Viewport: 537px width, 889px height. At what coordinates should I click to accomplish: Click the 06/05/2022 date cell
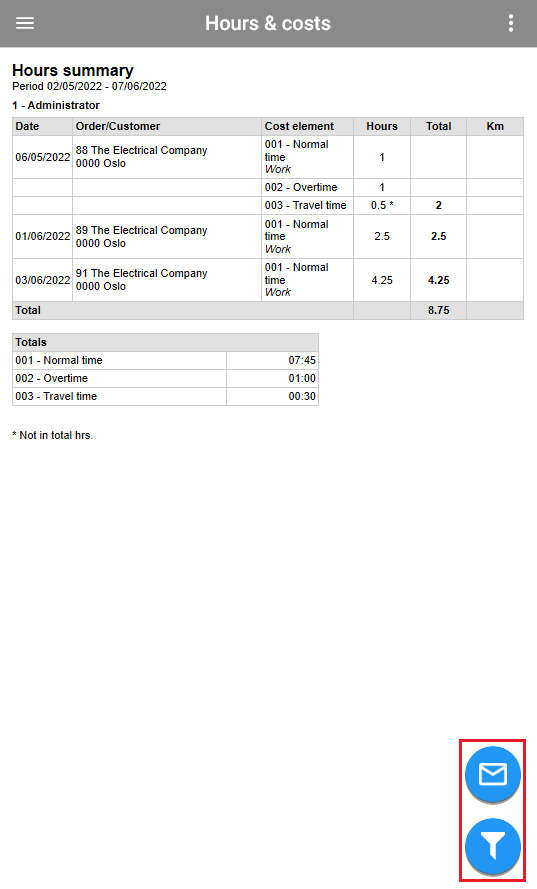pyautogui.click(x=43, y=157)
